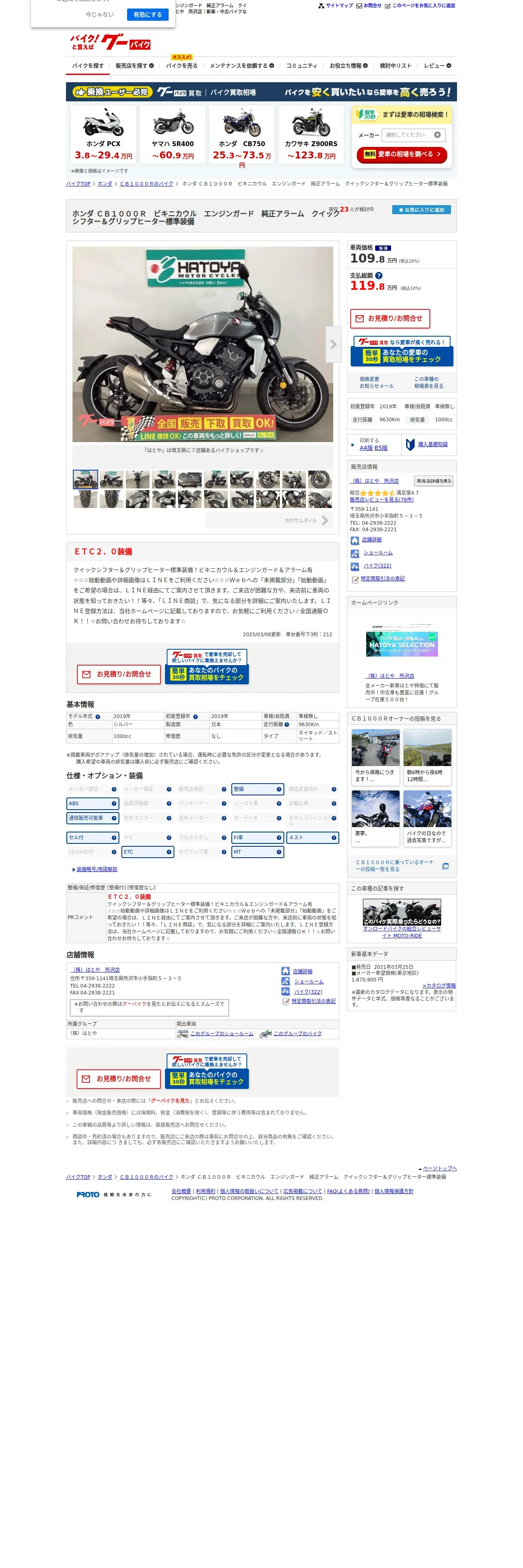
Task: Expand the レビュー menu
Action: [x=438, y=66]
